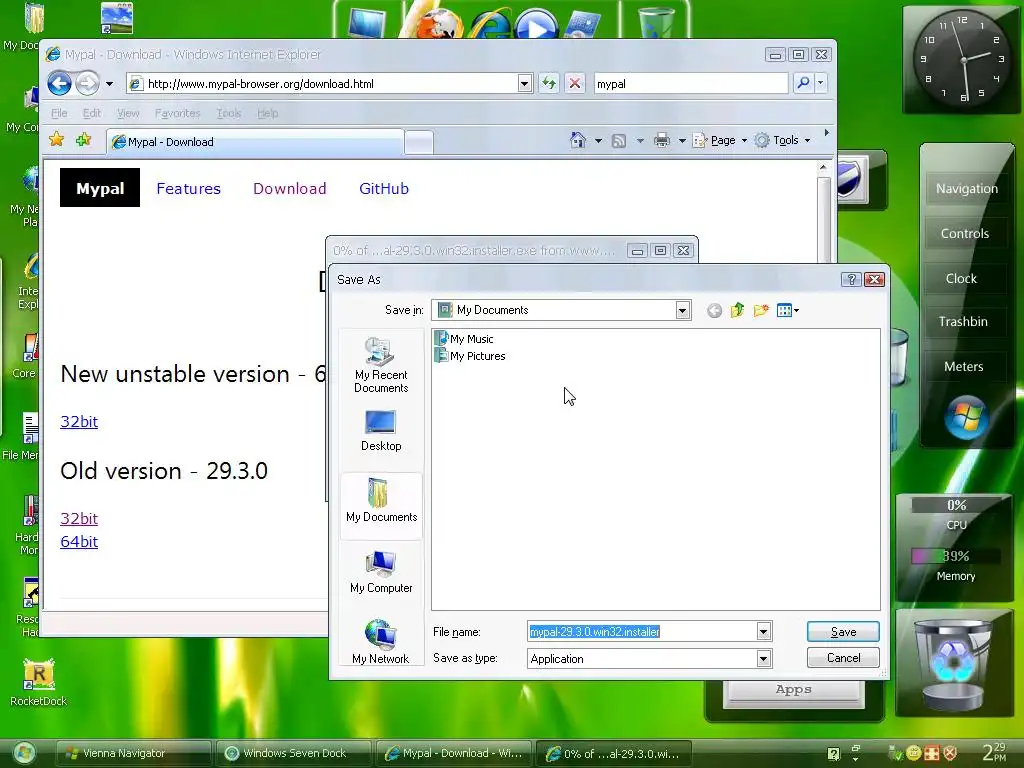Image resolution: width=1024 pixels, height=768 pixels.
Task: Click the Save button
Action: pos(843,632)
